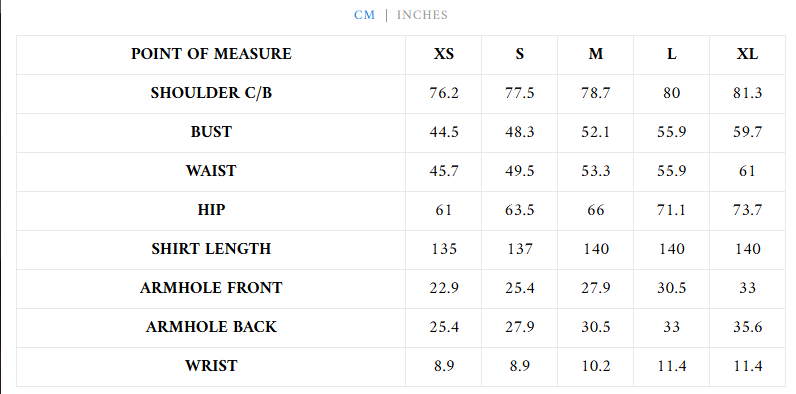The height and width of the screenshot is (394, 796).
Task: Select the WRIST row label
Action: point(211,366)
